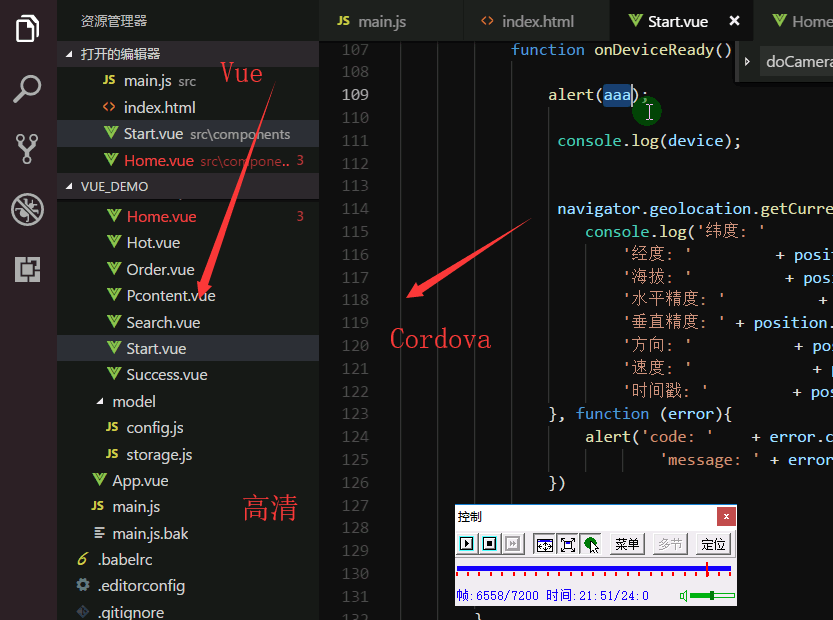833x620 pixels.
Task: Open .babelrc file
Action: 188,559
